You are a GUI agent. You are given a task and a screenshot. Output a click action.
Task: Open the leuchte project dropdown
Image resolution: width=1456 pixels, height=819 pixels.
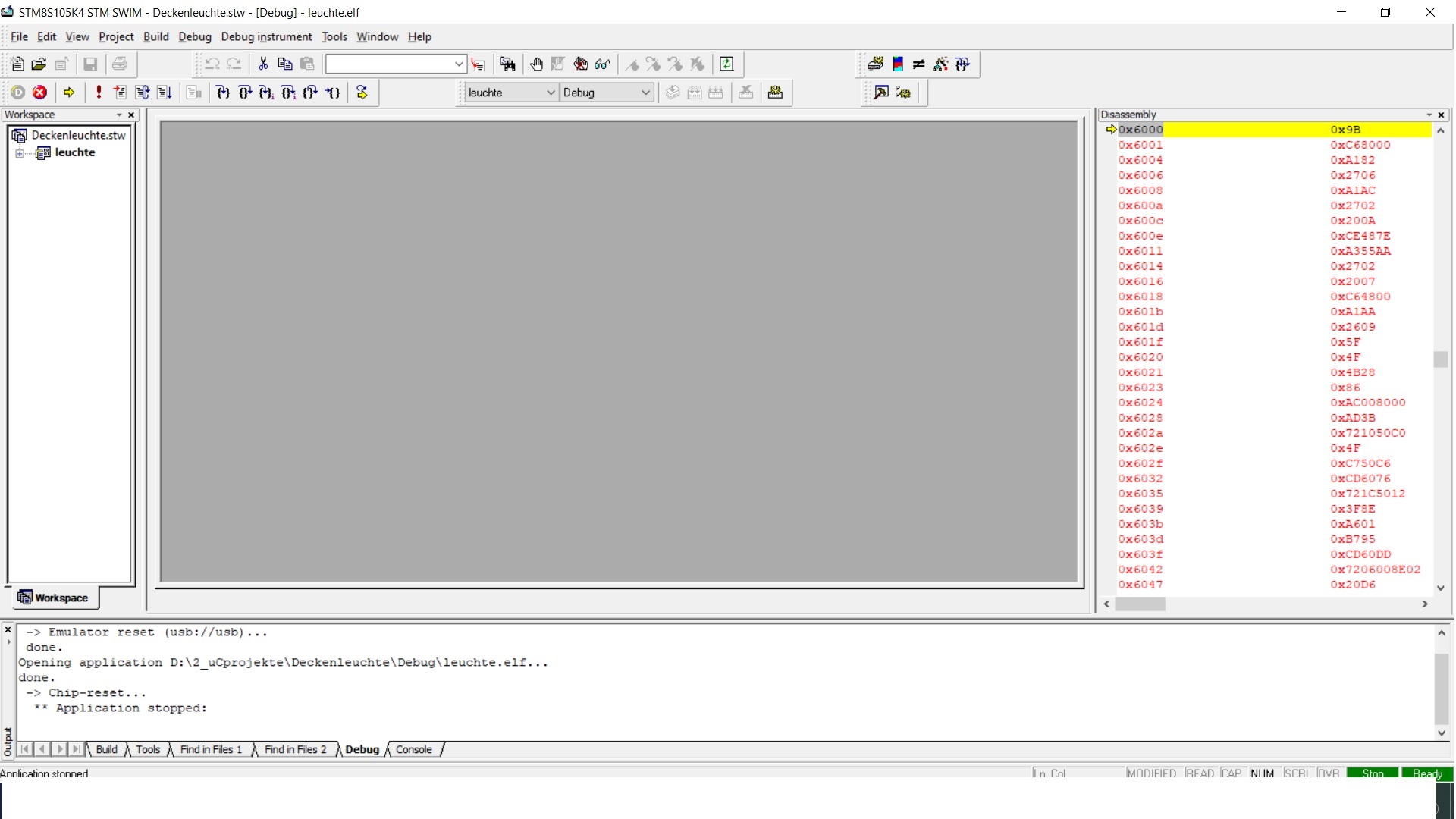tap(553, 92)
